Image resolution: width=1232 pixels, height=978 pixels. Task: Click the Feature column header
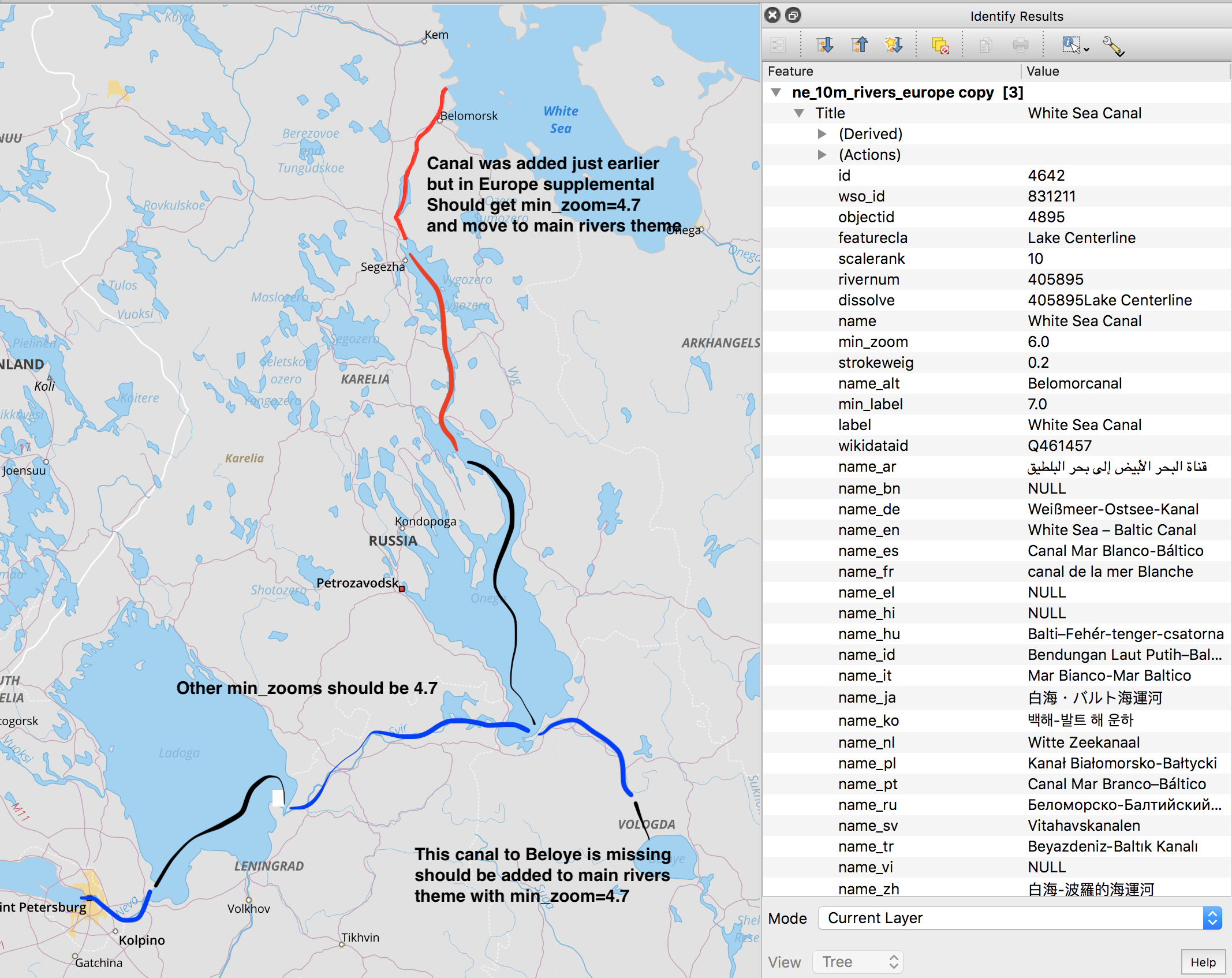(x=791, y=71)
